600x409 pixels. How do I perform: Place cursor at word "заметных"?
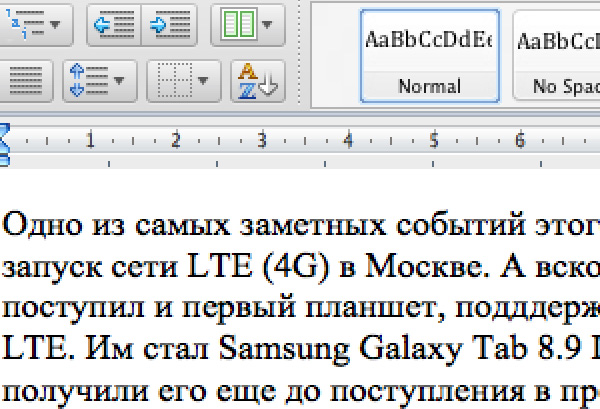tap(313, 226)
